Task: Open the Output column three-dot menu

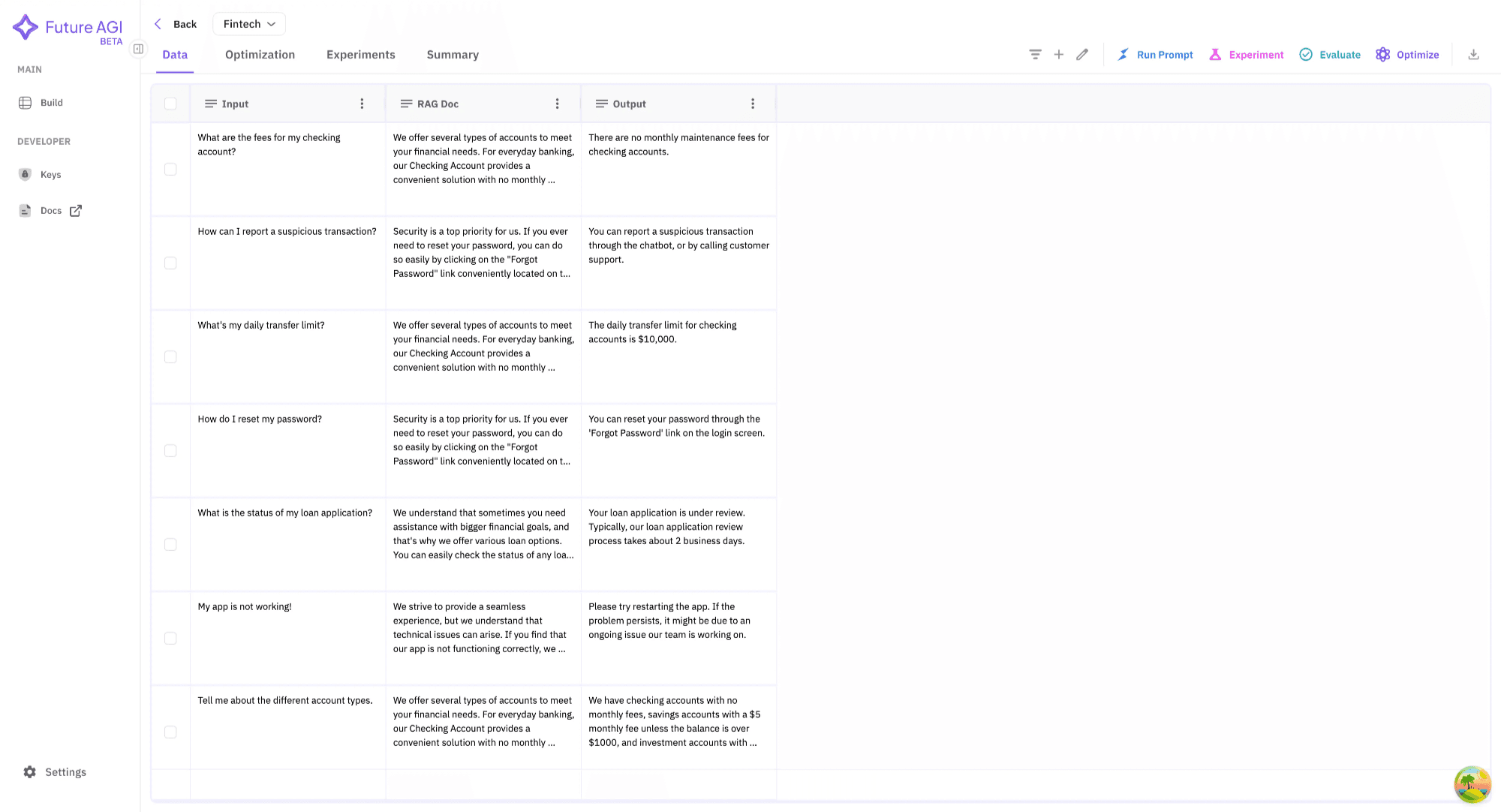Action: pyautogui.click(x=753, y=104)
